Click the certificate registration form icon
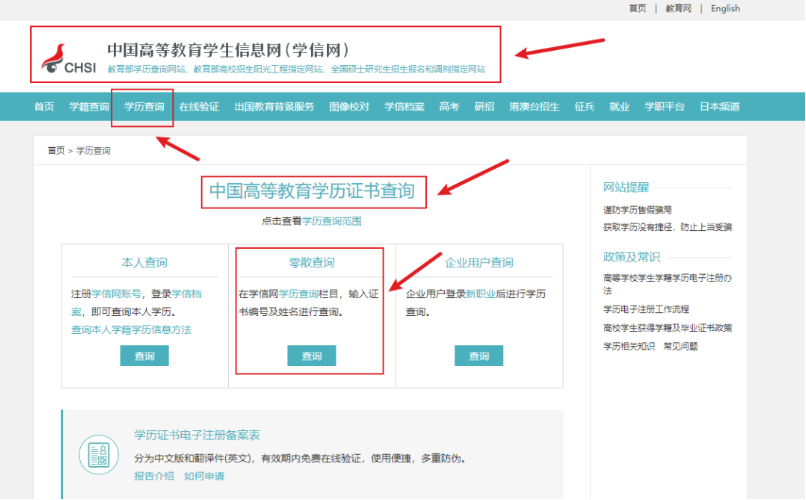Viewport: 806px width, 500px height. (x=99, y=455)
